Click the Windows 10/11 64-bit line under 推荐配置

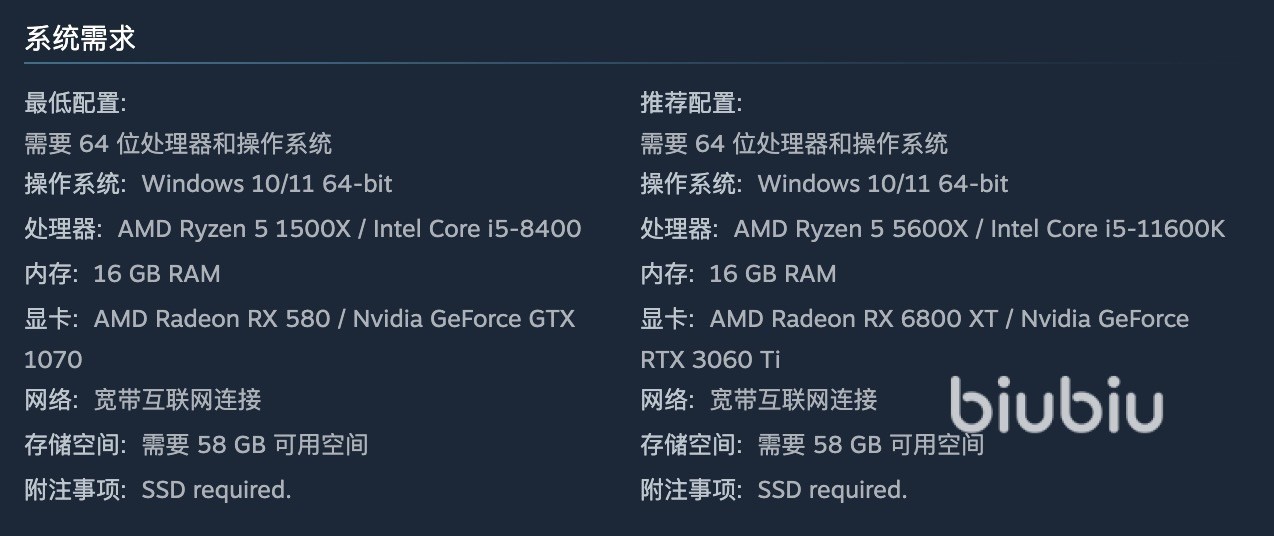pyautogui.click(x=882, y=183)
